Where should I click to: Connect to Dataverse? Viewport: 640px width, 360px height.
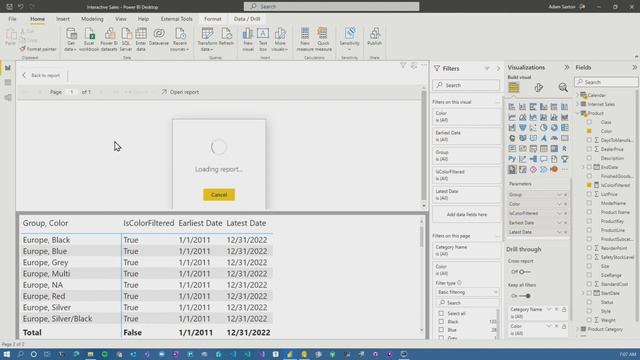(x=159, y=37)
